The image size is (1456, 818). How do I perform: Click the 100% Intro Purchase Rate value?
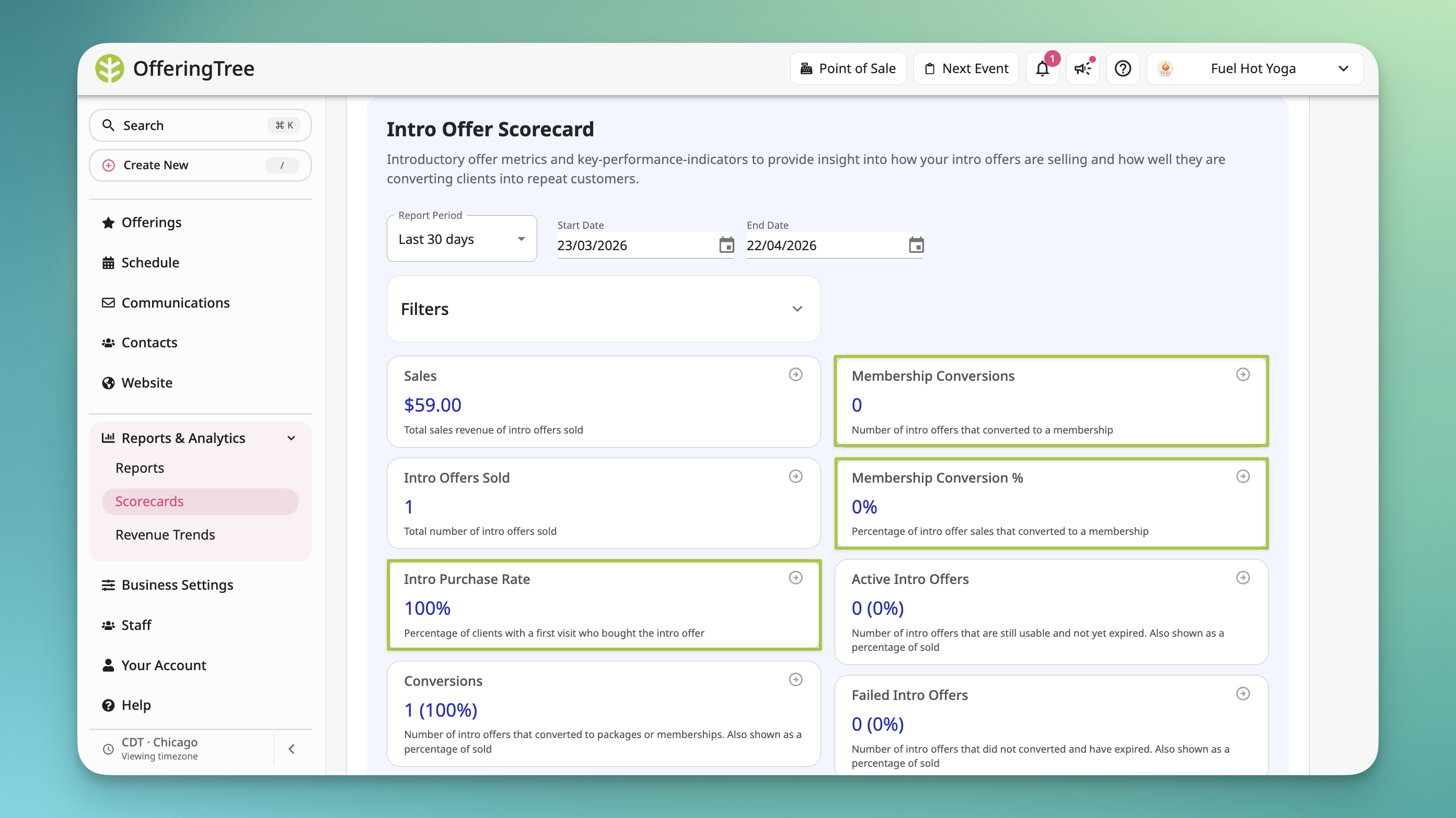[x=427, y=609]
